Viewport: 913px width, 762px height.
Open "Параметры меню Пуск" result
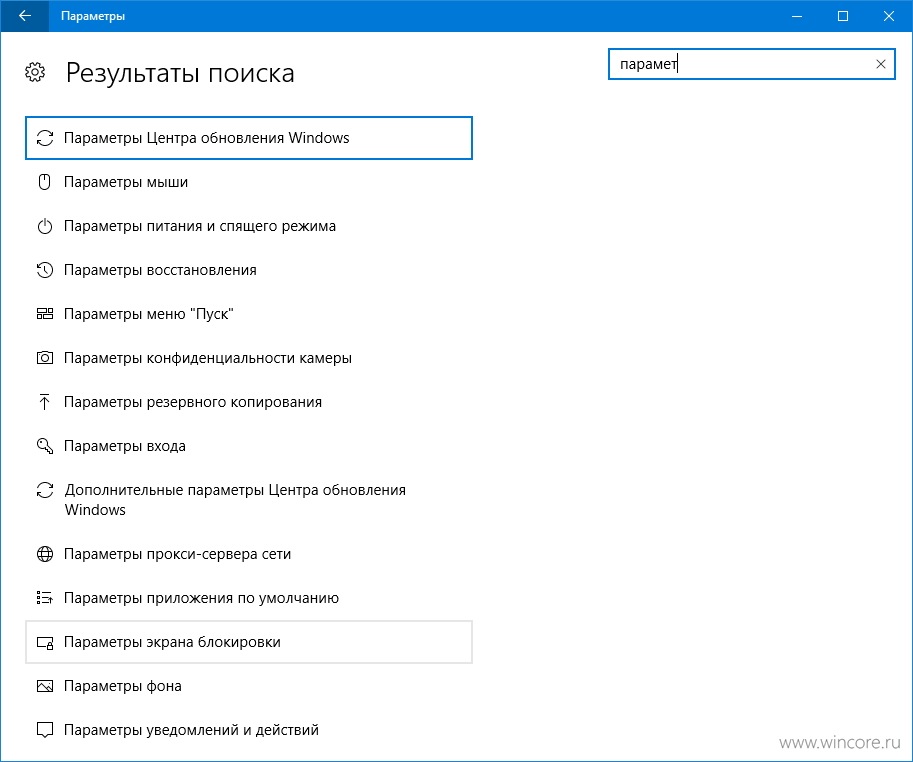[249, 314]
